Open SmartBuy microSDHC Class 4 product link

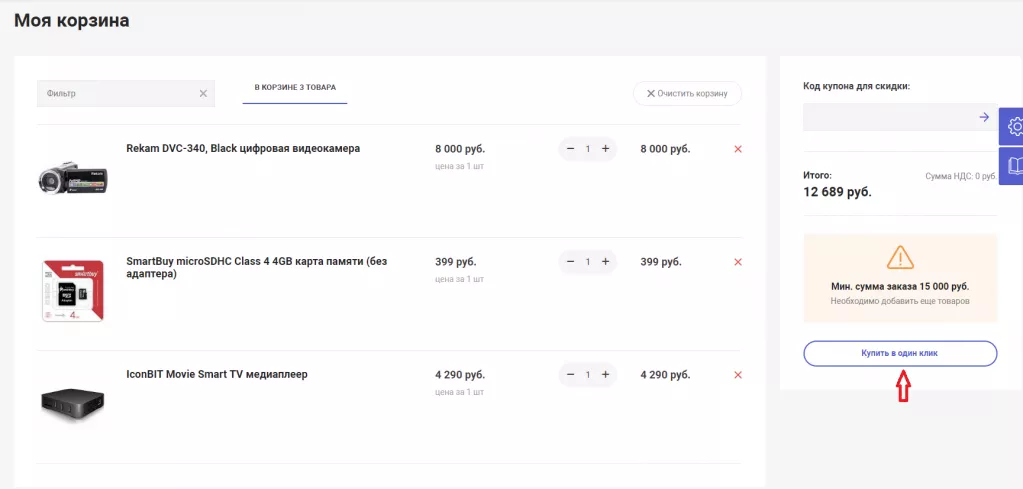256,267
